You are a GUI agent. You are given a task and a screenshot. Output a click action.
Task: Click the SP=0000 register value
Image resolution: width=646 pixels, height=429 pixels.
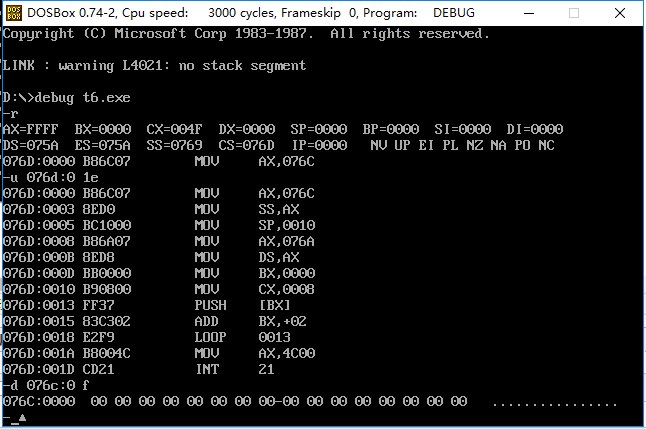pos(318,129)
